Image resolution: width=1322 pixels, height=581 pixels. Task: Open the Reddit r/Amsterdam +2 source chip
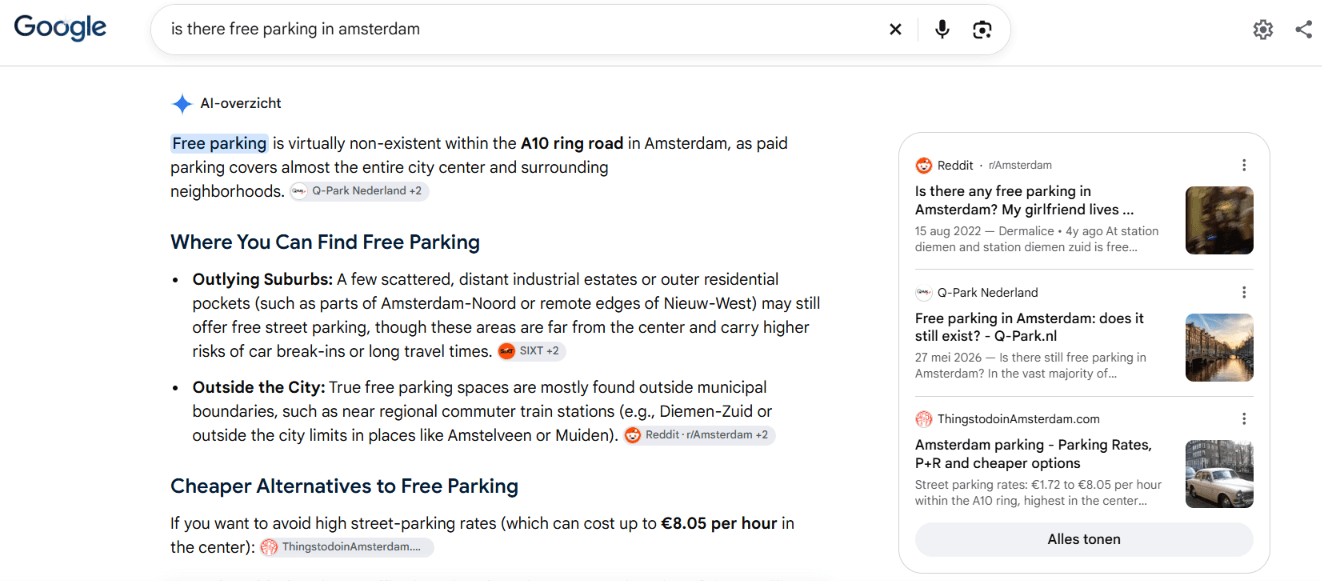(699, 435)
